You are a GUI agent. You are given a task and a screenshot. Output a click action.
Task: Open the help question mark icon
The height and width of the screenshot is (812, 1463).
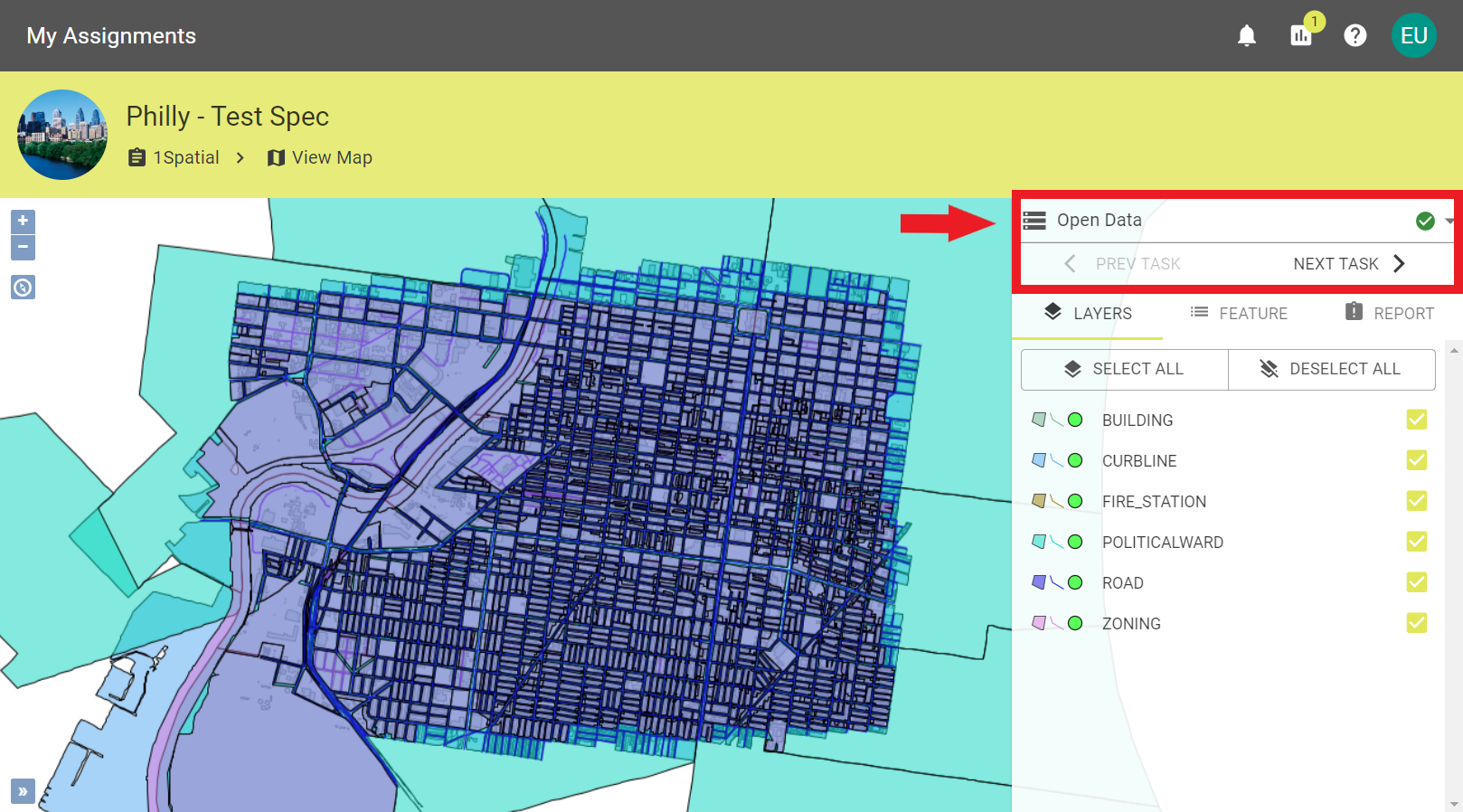(1355, 35)
